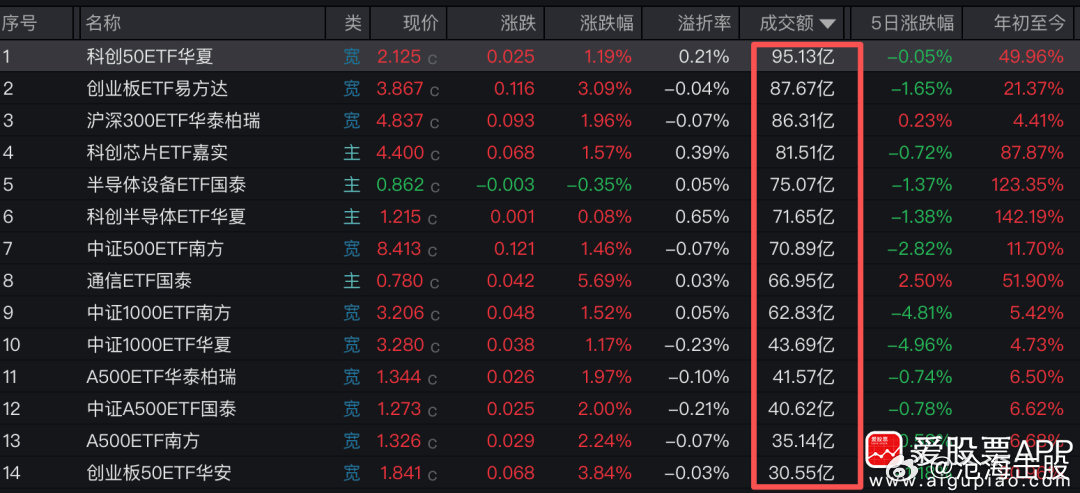This screenshot has width=1080, height=493.
Task: Select the 创业板50ETF华安 row name
Action: coord(158,472)
